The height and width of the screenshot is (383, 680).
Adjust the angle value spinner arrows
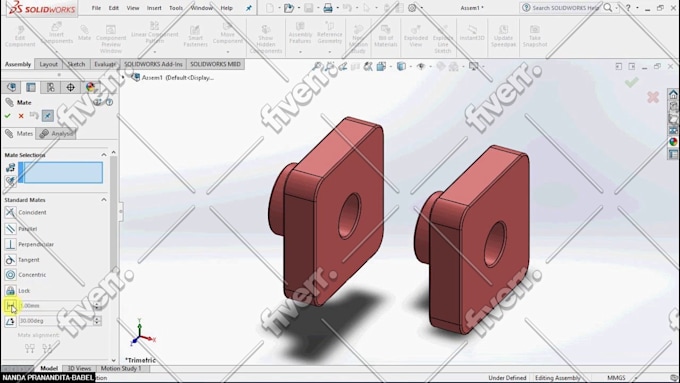pos(97,321)
